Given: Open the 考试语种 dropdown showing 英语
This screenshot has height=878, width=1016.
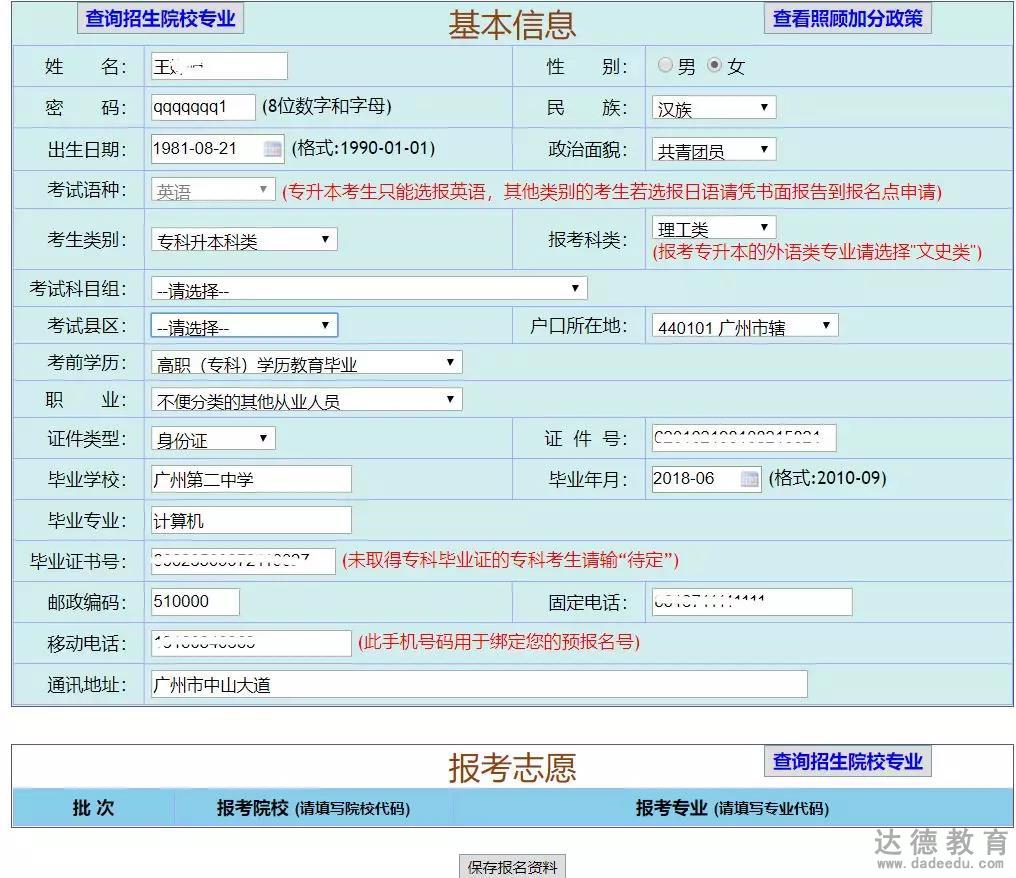Looking at the screenshot, I should coord(213,191).
